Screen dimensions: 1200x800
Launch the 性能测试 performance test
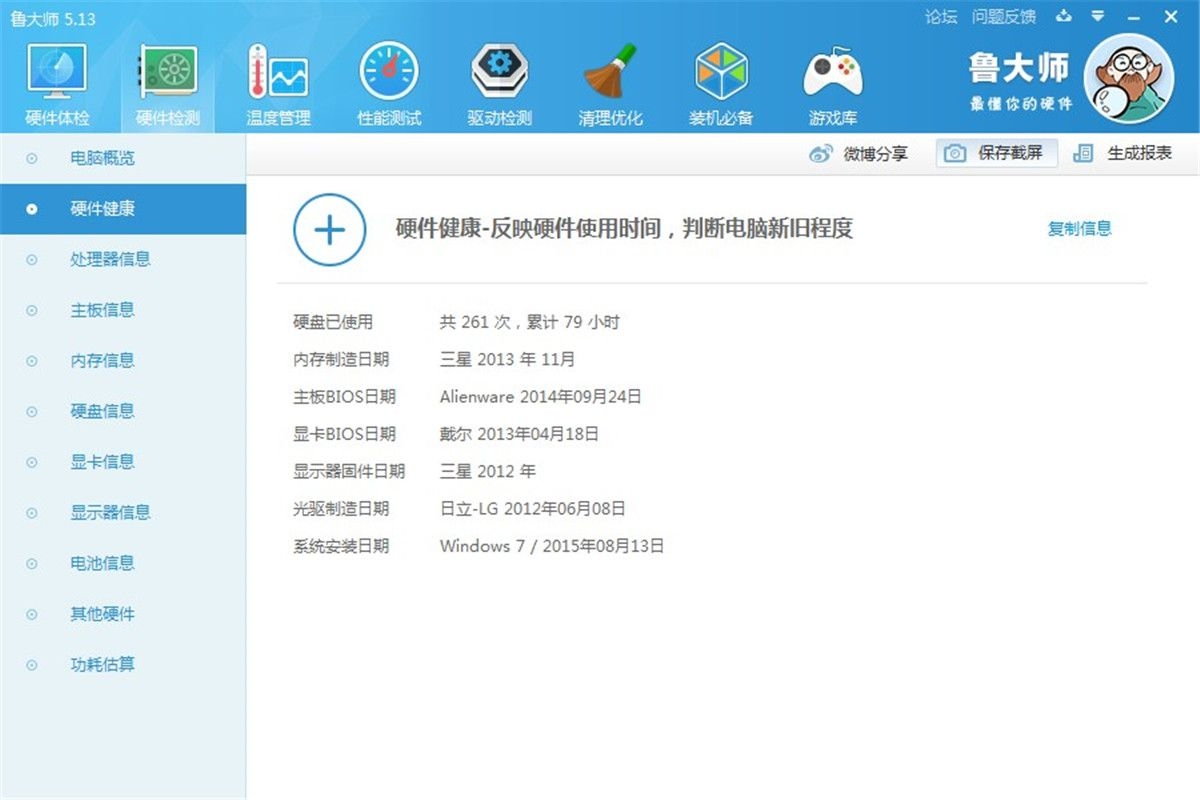tap(389, 85)
